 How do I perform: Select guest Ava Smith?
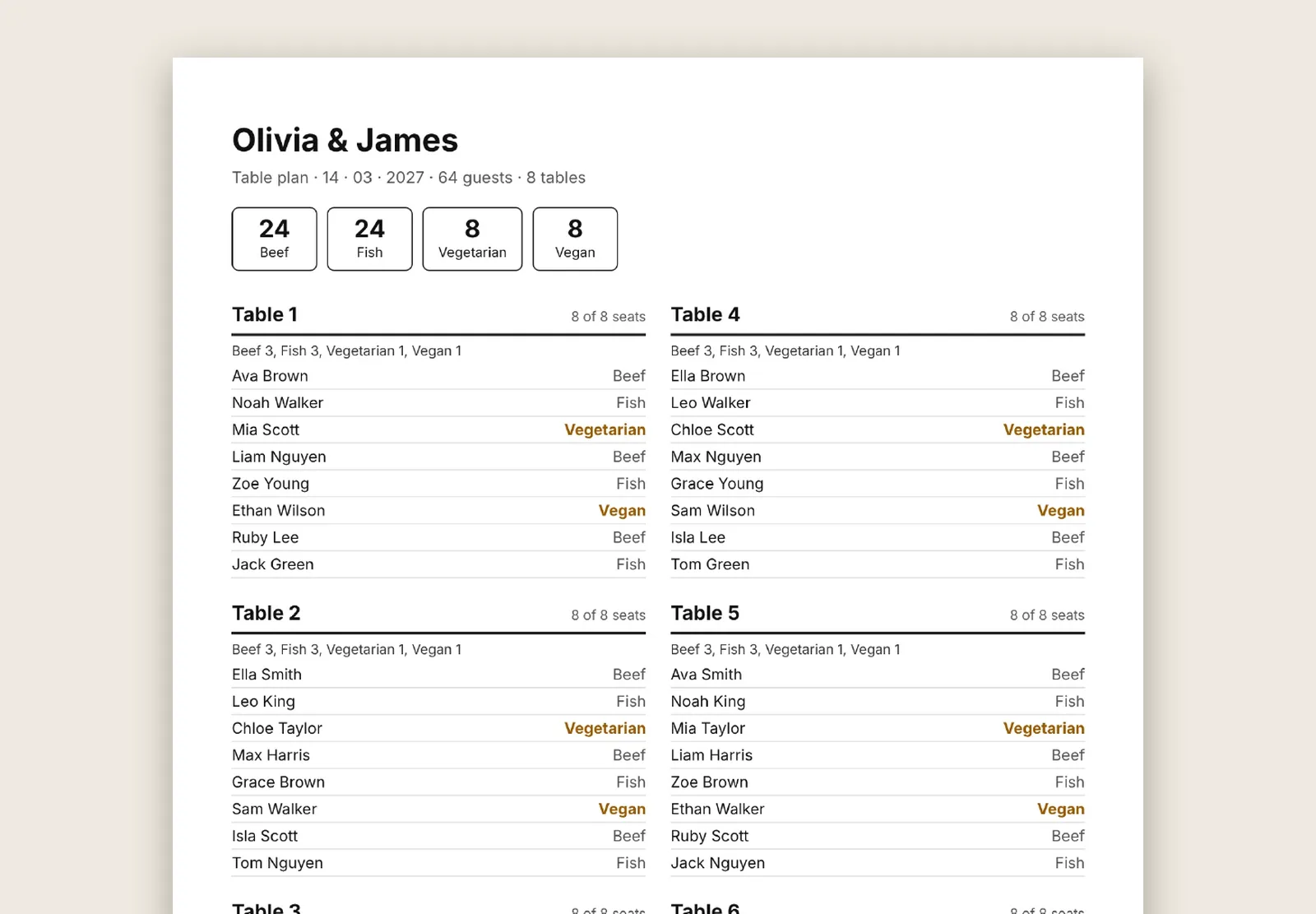[706, 675]
